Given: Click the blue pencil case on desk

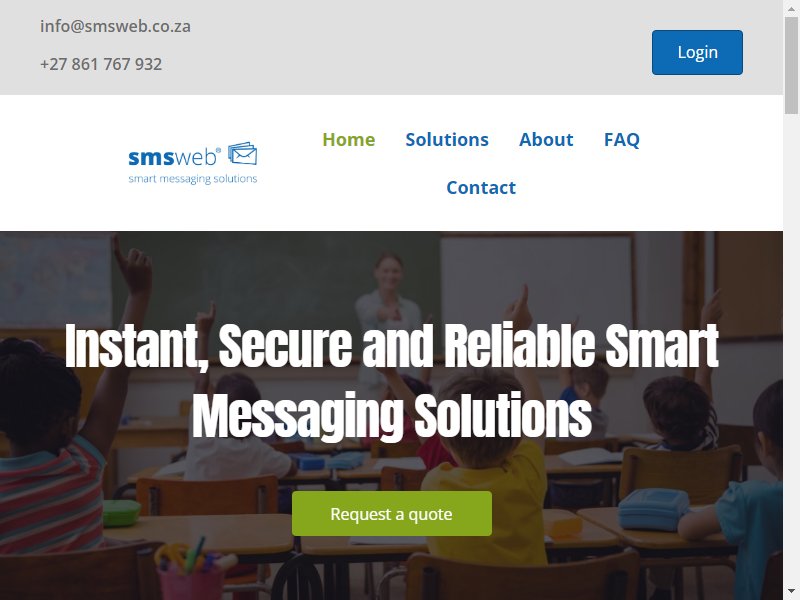Looking at the screenshot, I should tap(654, 509).
